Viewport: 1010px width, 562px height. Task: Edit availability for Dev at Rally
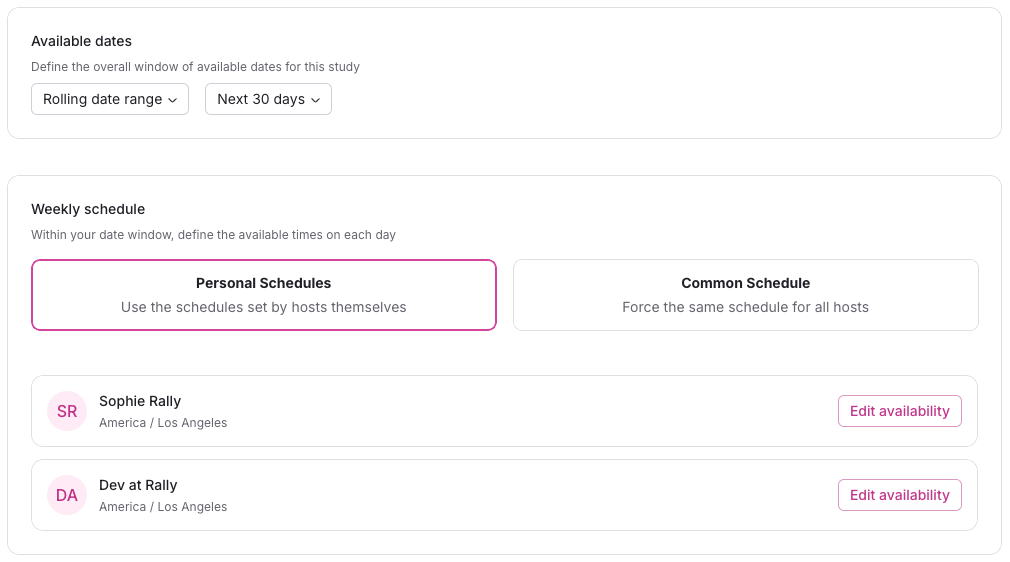coord(899,495)
